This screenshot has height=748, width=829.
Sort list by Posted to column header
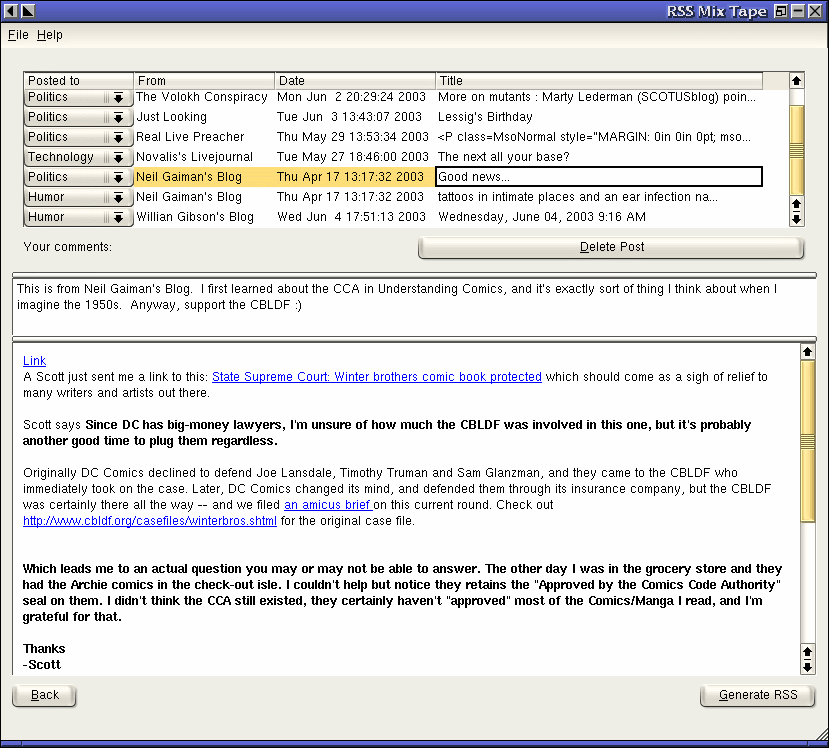point(78,81)
